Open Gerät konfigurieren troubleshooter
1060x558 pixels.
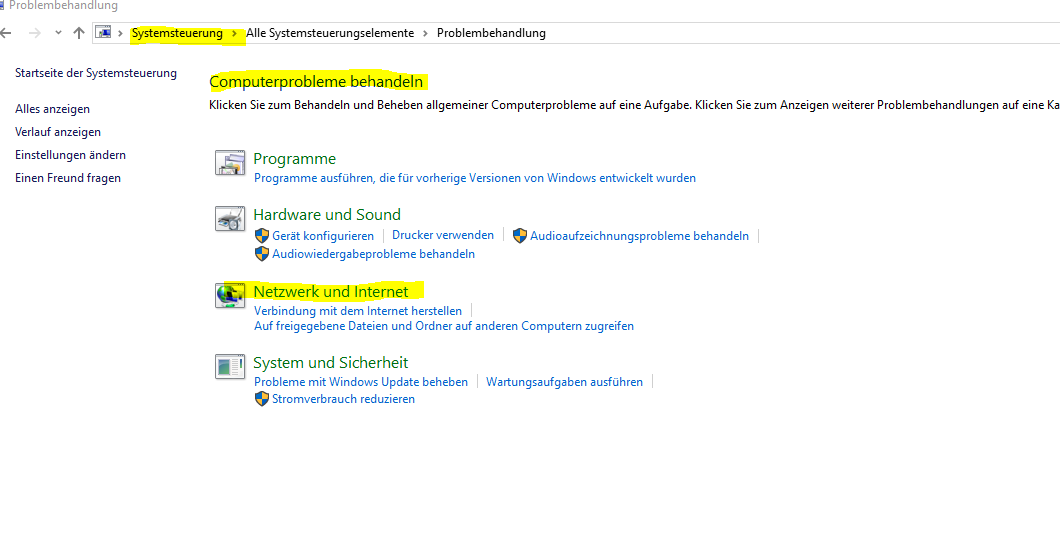(322, 236)
